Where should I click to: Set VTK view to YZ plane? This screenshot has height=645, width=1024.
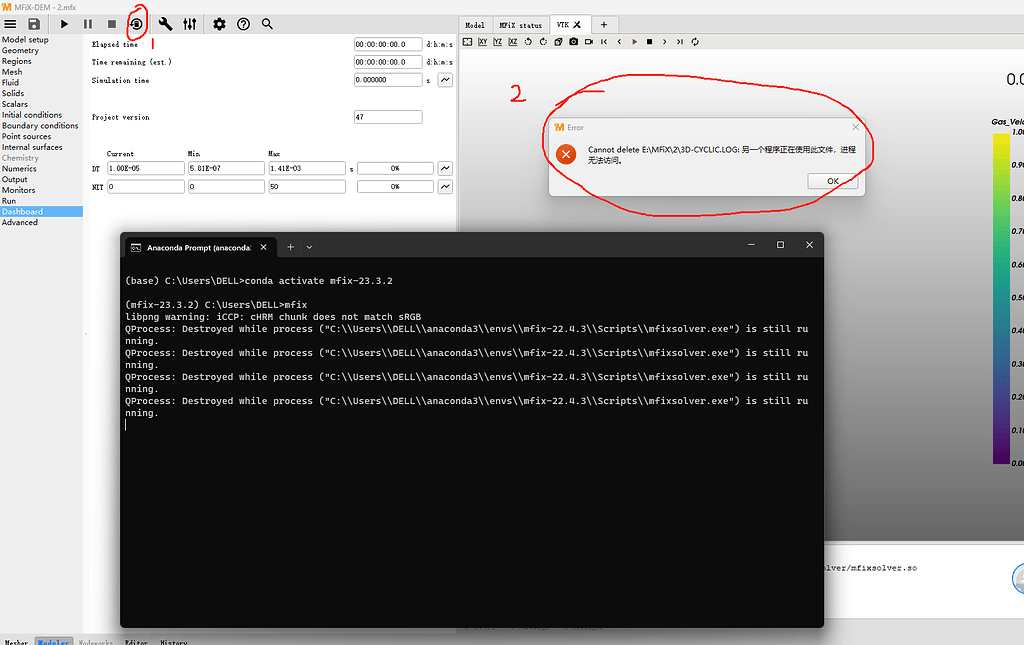pos(498,42)
